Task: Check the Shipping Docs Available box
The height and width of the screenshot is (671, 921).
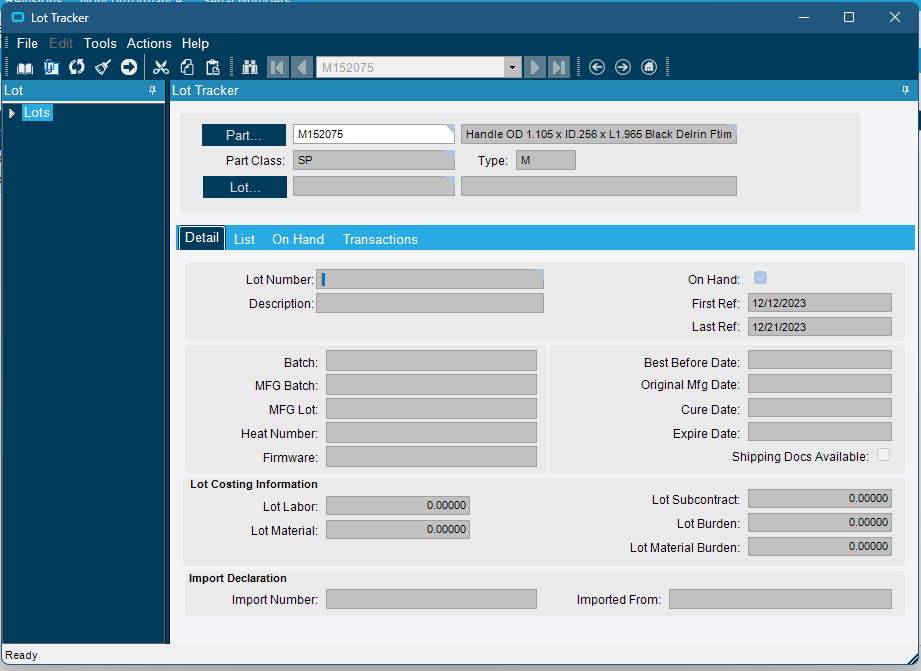Action: click(883, 455)
